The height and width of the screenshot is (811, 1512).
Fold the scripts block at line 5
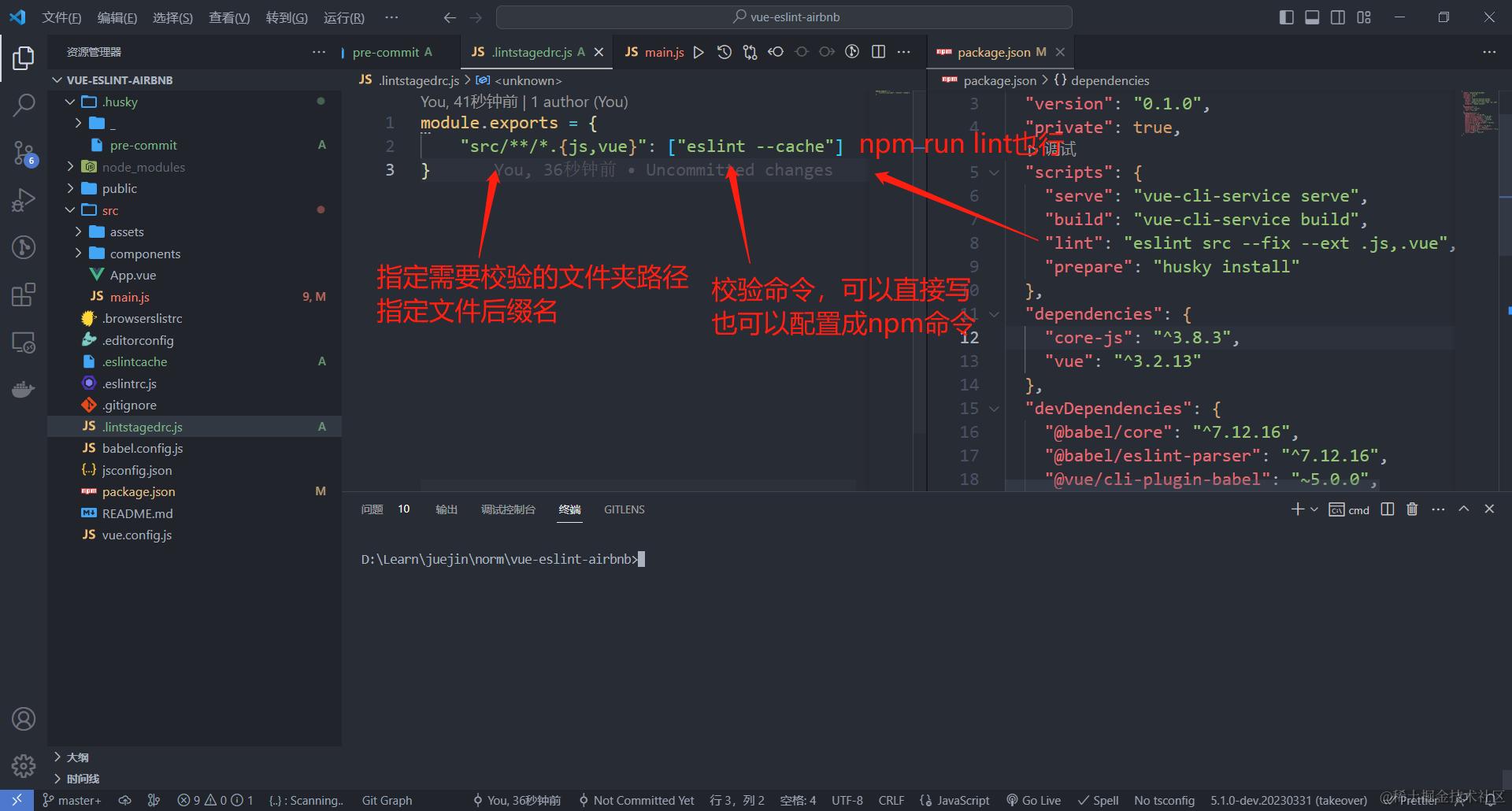point(994,172)
